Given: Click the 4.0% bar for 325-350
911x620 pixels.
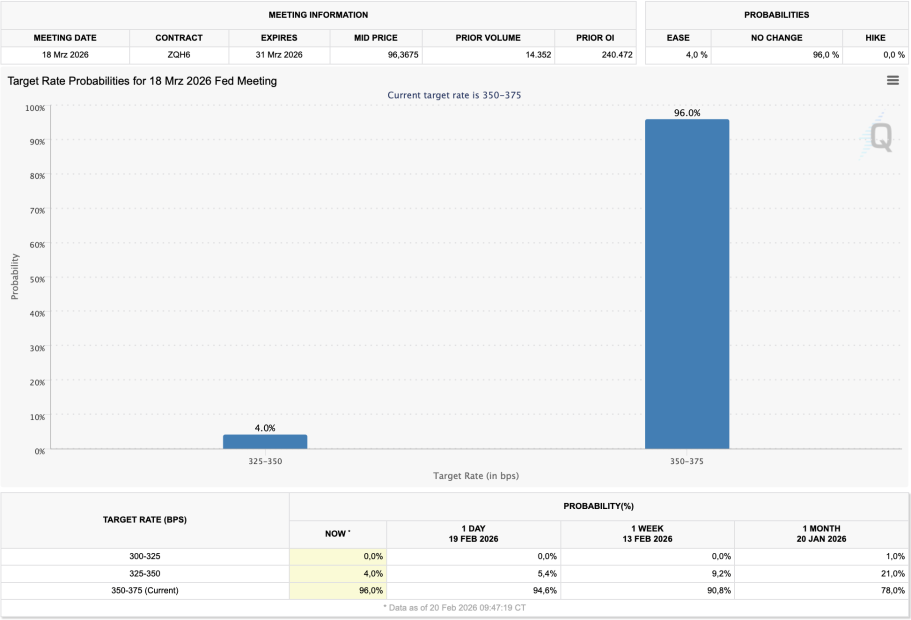Looking at the screenshot, I should (x=265, y=441).
